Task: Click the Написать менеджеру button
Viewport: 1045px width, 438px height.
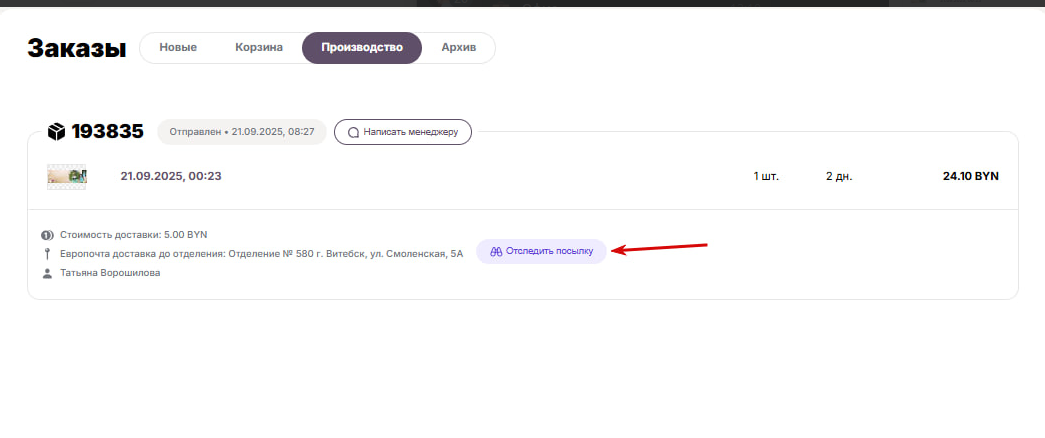Action: (x=403, y=132)
